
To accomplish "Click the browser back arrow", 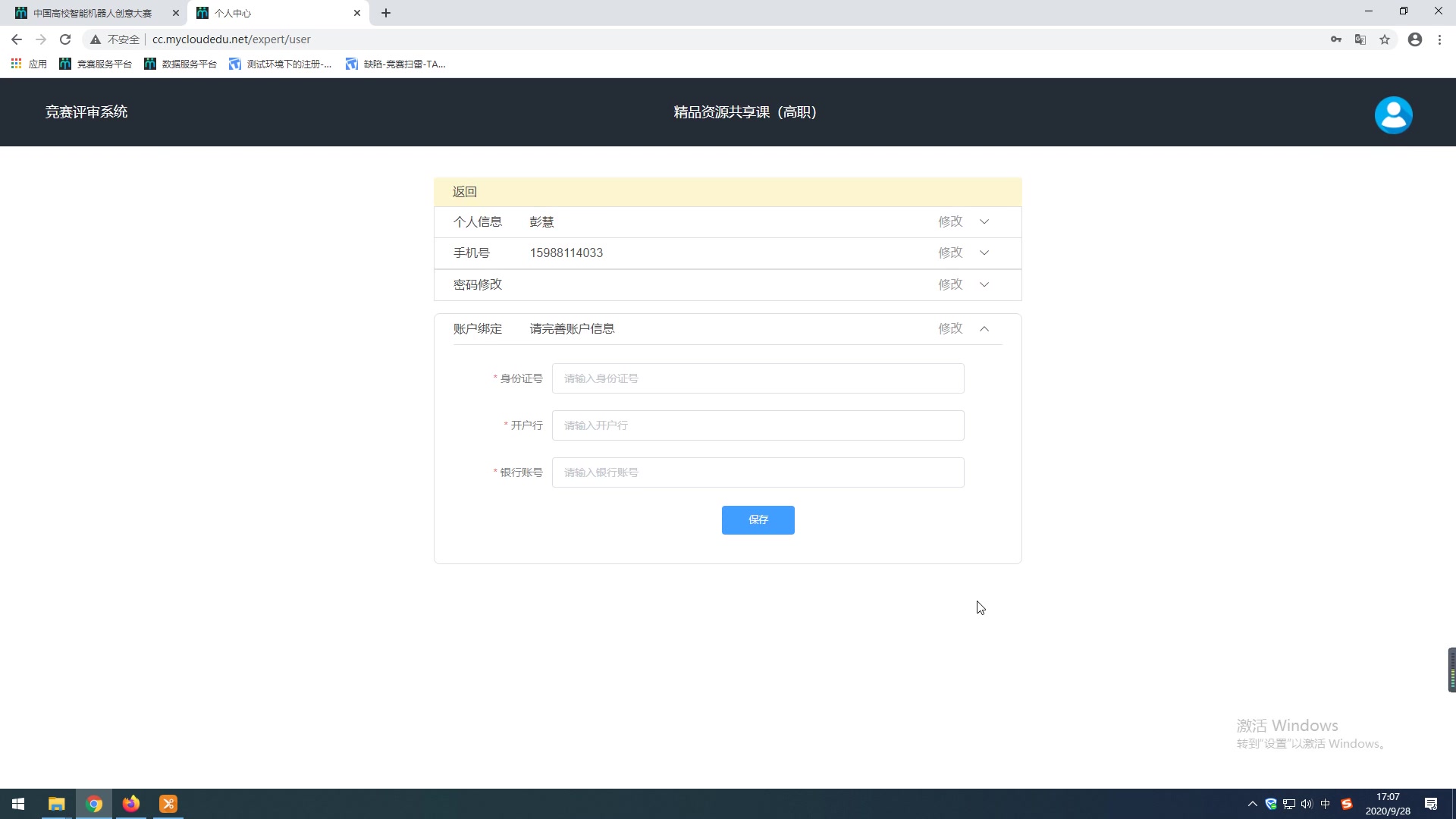I will (17, 39).
